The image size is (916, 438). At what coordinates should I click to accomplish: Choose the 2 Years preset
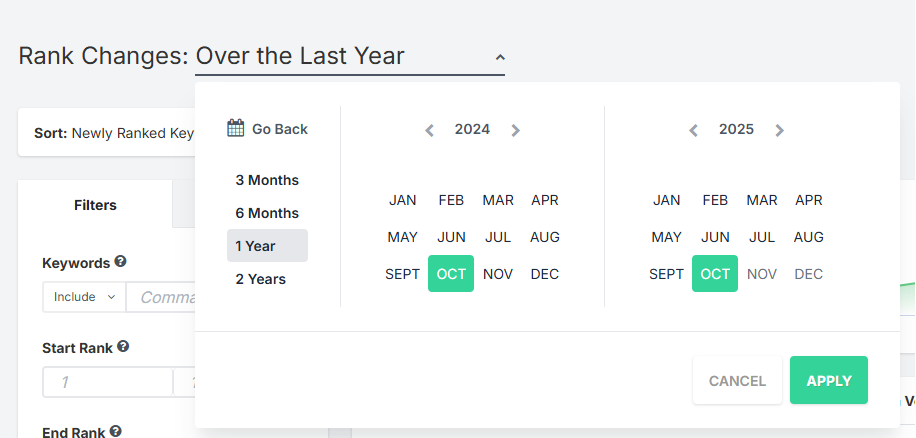click(x=261, y=279)
